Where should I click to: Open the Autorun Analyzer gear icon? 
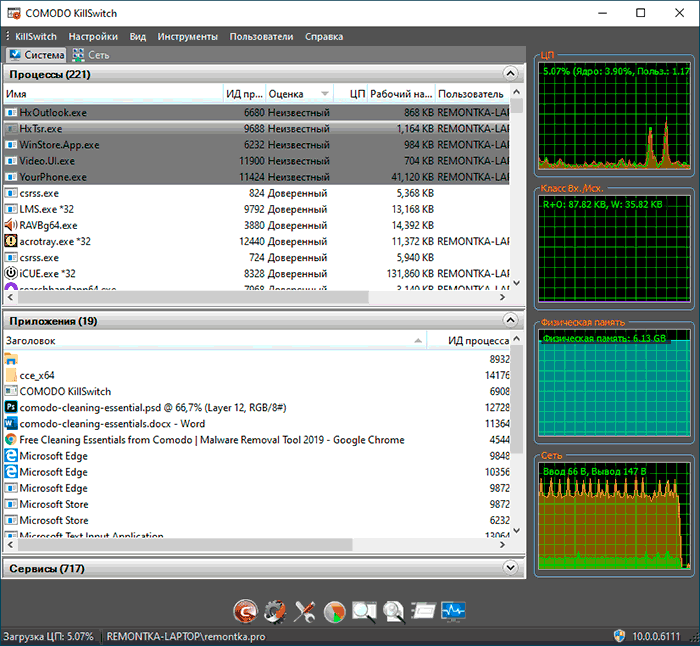(275, 611)
